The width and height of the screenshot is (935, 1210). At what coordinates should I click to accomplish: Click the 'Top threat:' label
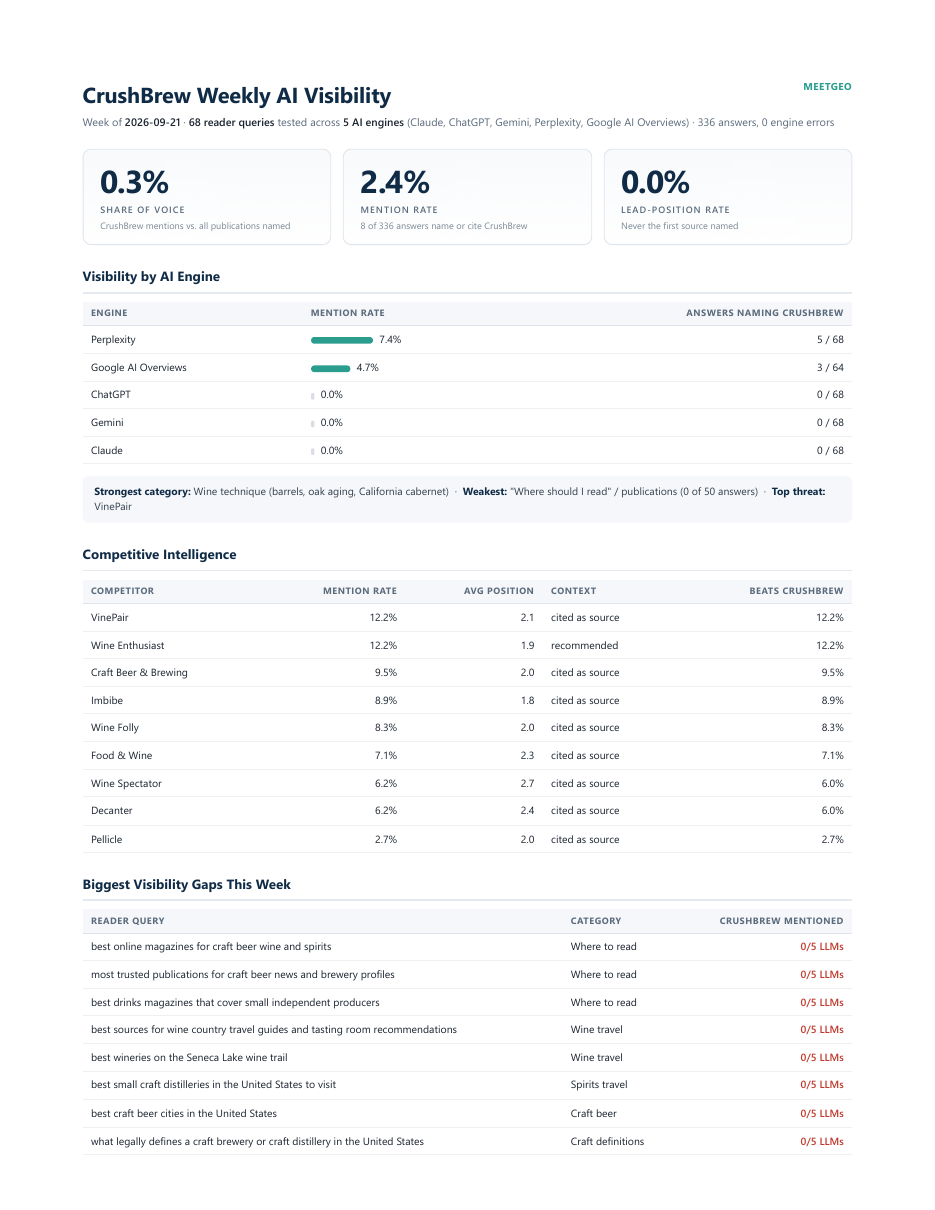pos(798,492)
